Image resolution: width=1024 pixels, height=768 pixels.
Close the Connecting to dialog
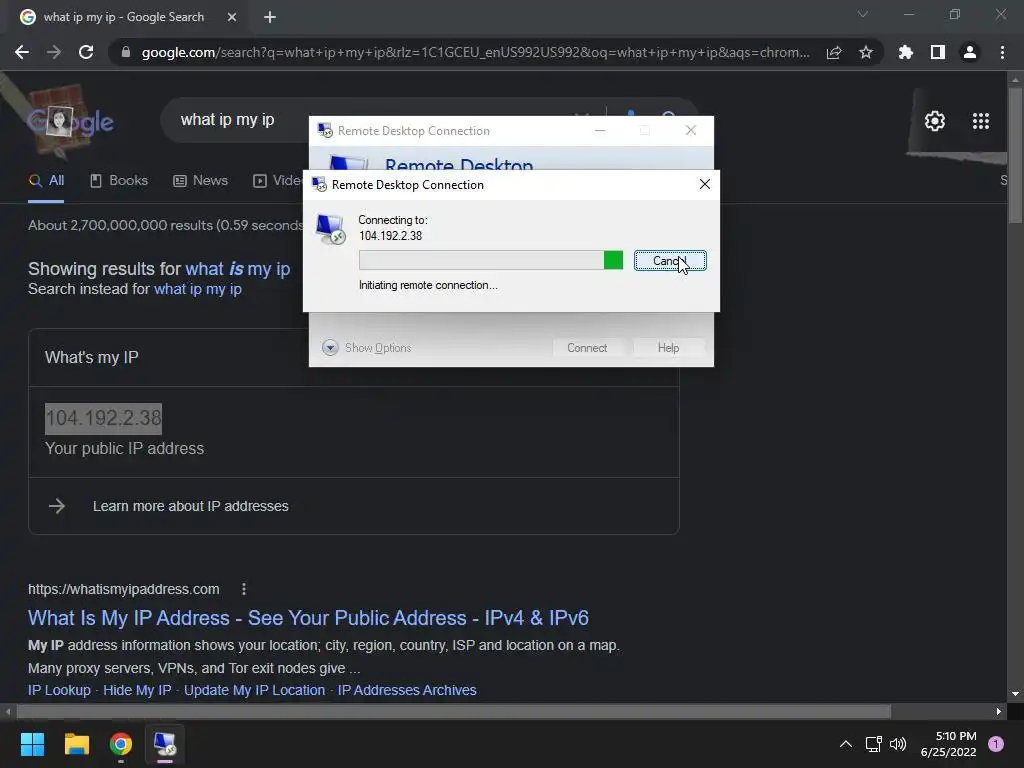(704, 184)
